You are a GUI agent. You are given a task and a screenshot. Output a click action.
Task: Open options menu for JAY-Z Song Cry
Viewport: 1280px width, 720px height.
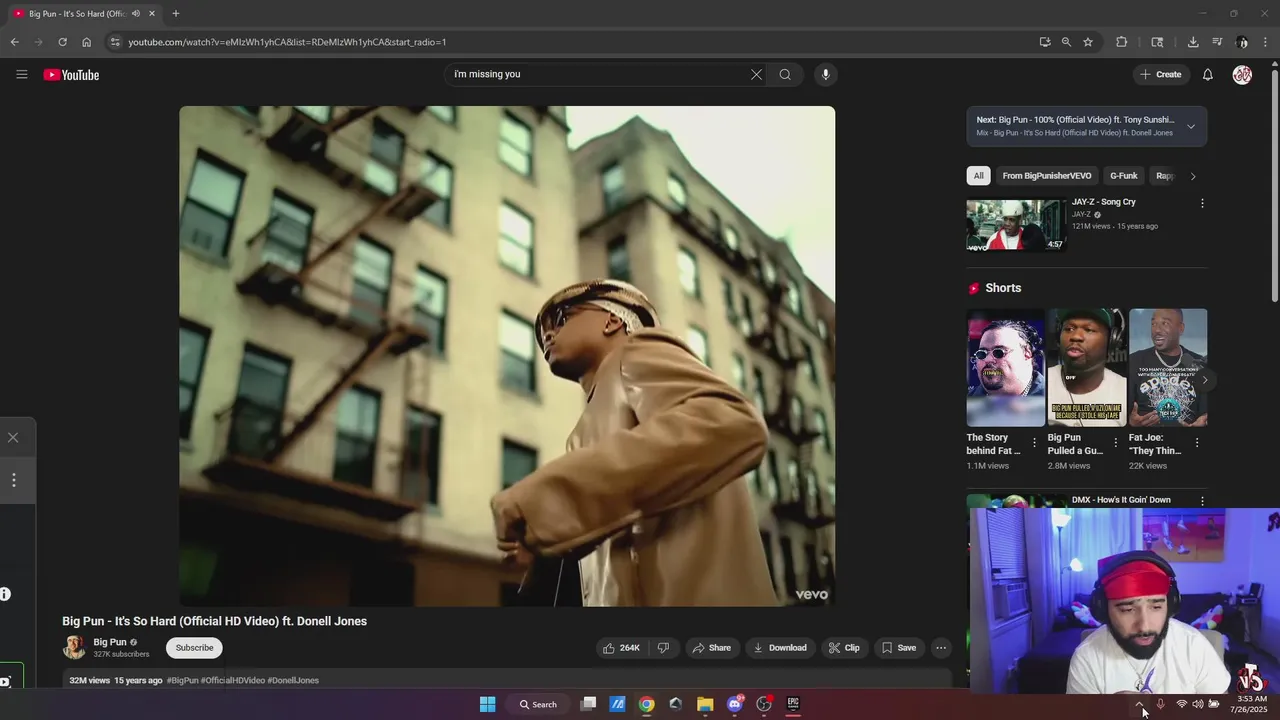1202,203
